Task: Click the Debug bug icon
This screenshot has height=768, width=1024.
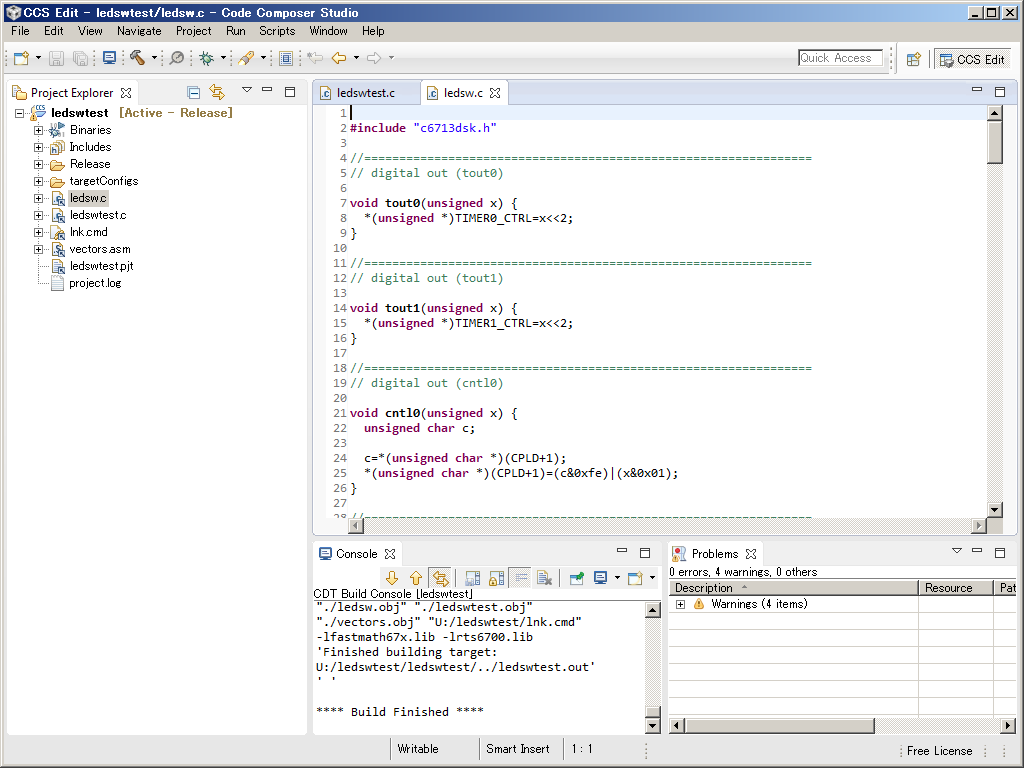Action: coord(207,58)
